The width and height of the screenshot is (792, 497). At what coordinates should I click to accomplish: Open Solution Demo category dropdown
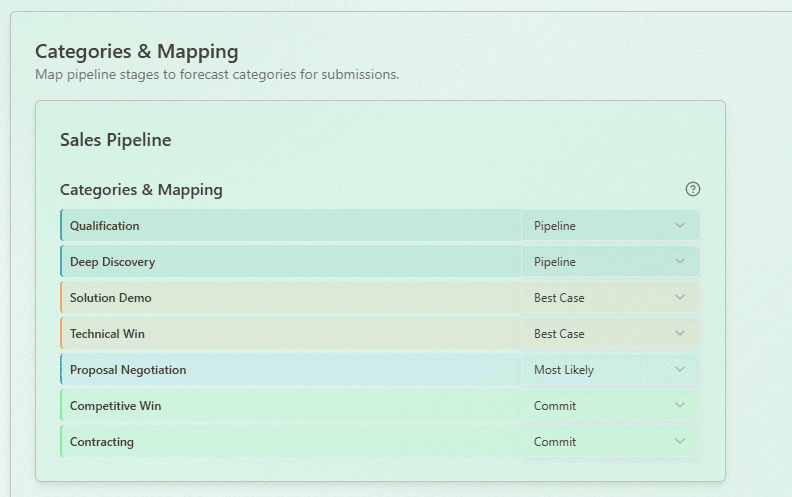pyautogui.click(x=610, y=297)
